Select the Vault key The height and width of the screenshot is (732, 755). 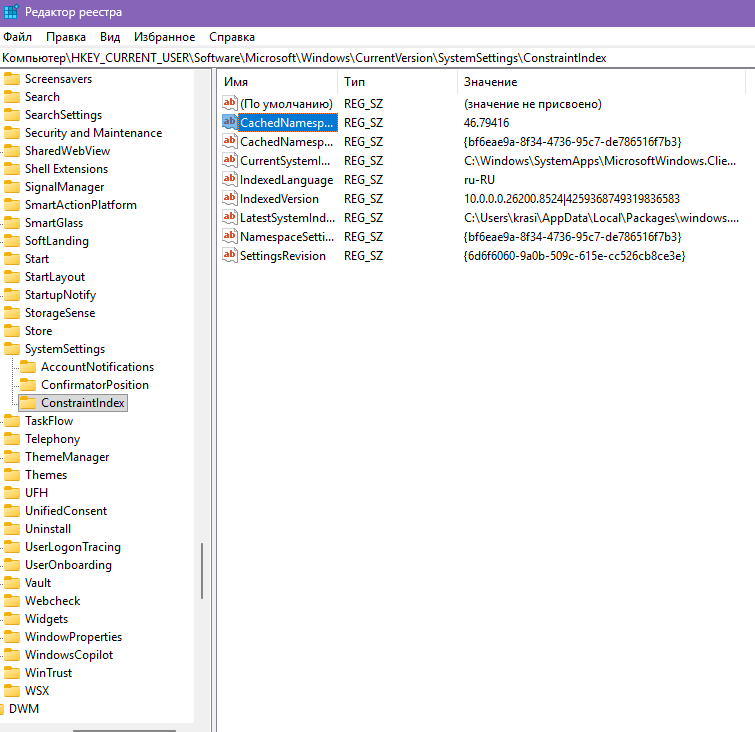38,583
